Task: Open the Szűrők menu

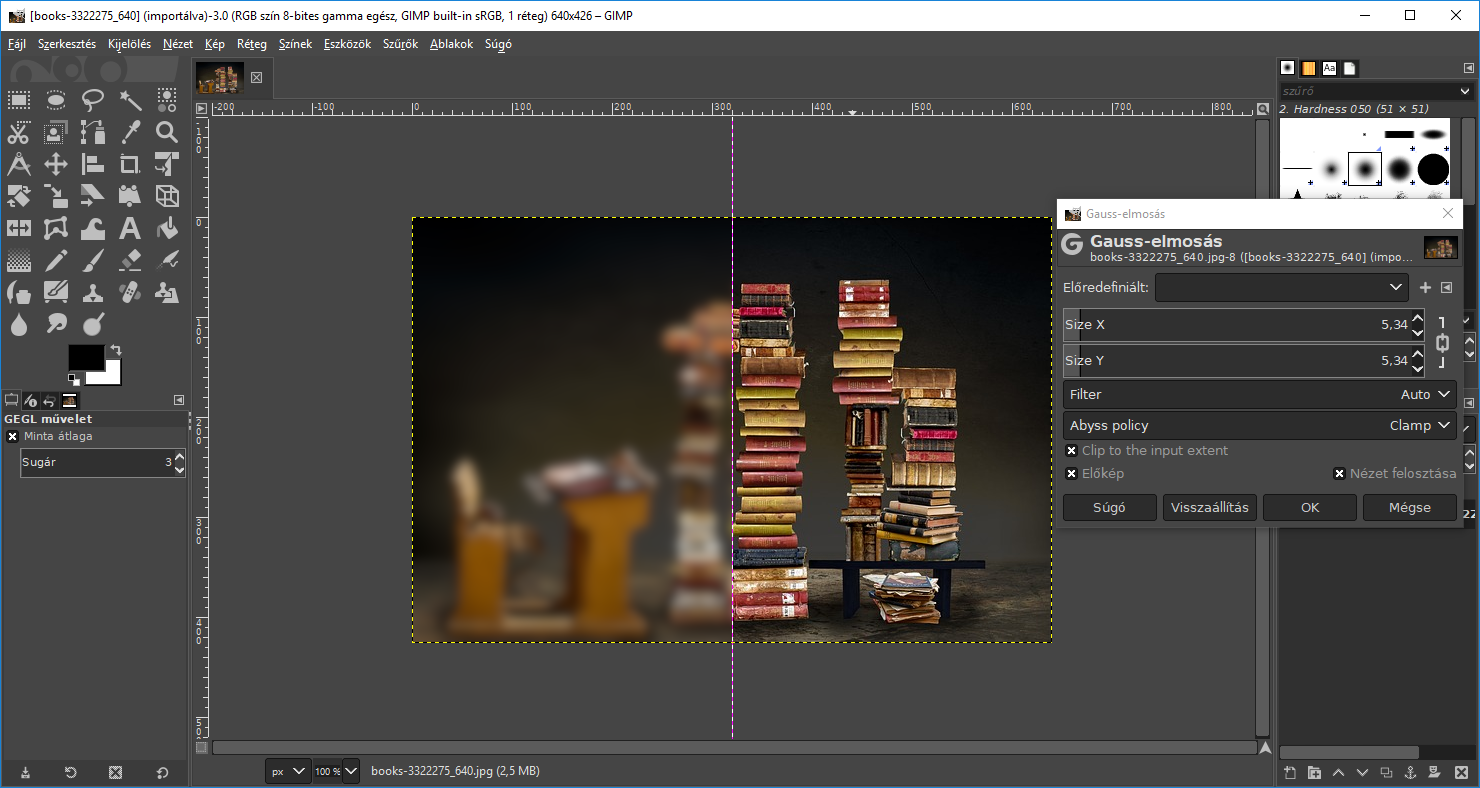Action: [400, 44]
